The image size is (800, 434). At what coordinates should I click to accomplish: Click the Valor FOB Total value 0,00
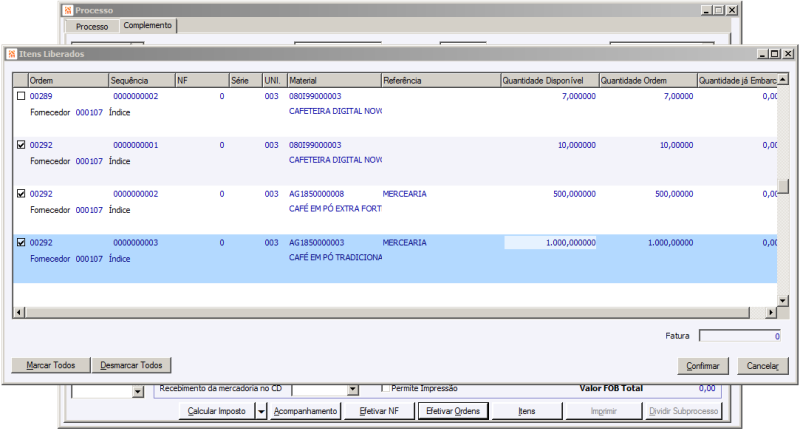pos(707,388)
